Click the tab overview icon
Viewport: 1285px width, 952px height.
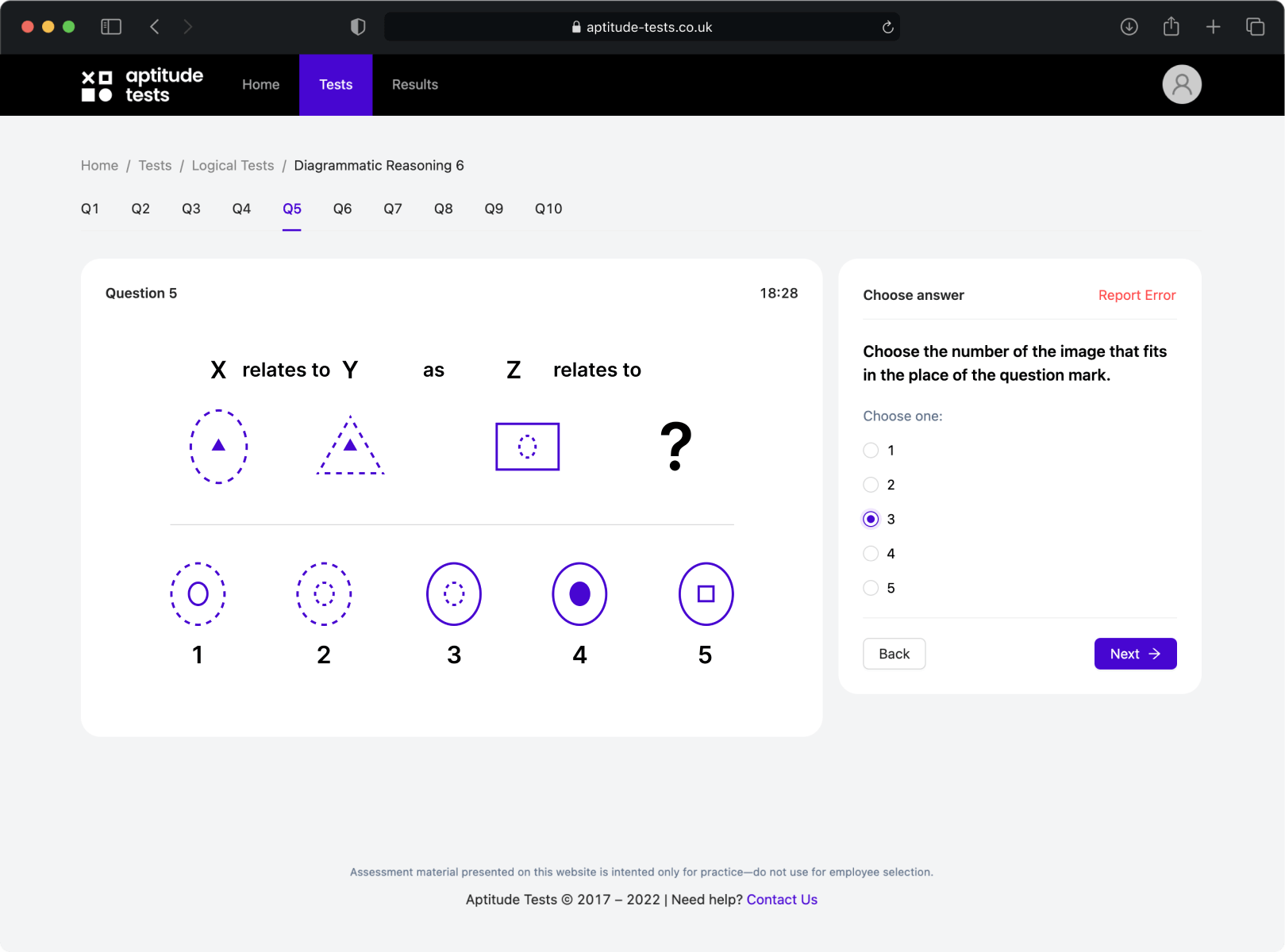[1255, 26]
